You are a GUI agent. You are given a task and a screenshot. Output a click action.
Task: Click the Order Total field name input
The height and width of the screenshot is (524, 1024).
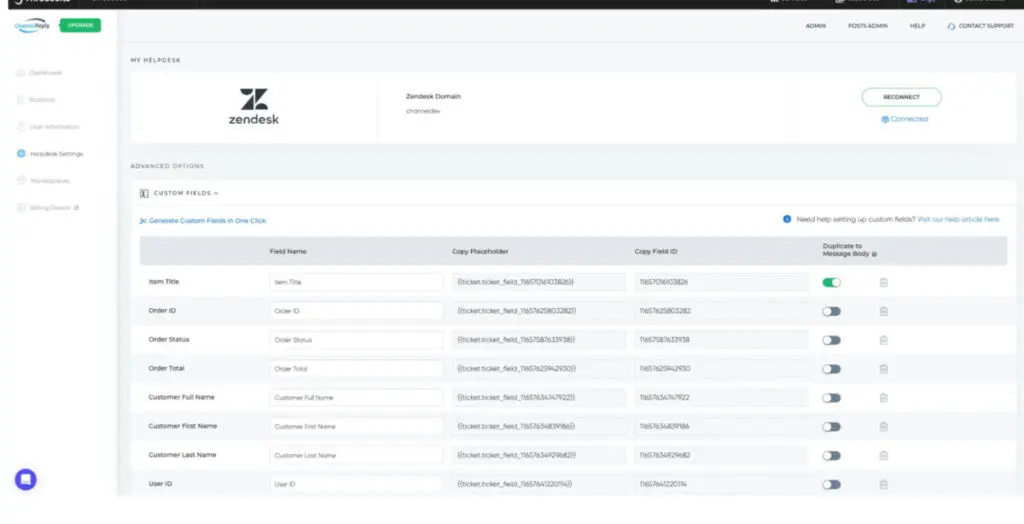(356, 369)
